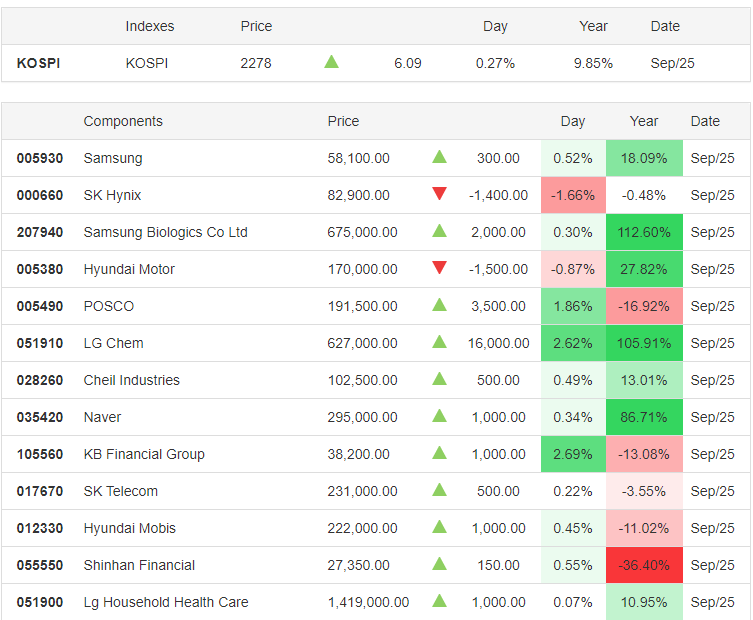Open the Cheil Industries link
This screenshot has width=753, height=620.
point(132,380)
